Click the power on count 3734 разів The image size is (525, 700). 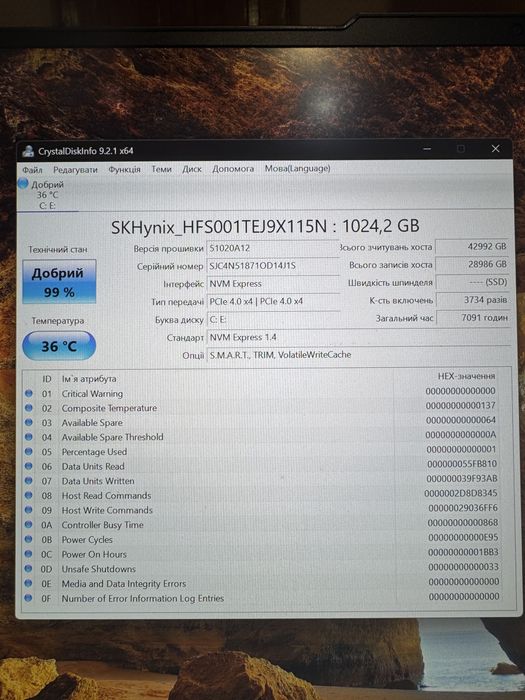coord(473,300)
